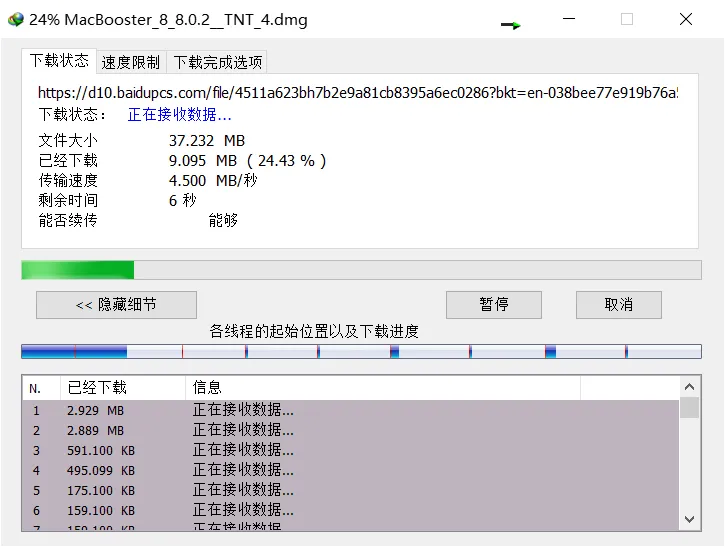
Task: Open the 下载完成选项 tab
Action: tap(217, 62)
